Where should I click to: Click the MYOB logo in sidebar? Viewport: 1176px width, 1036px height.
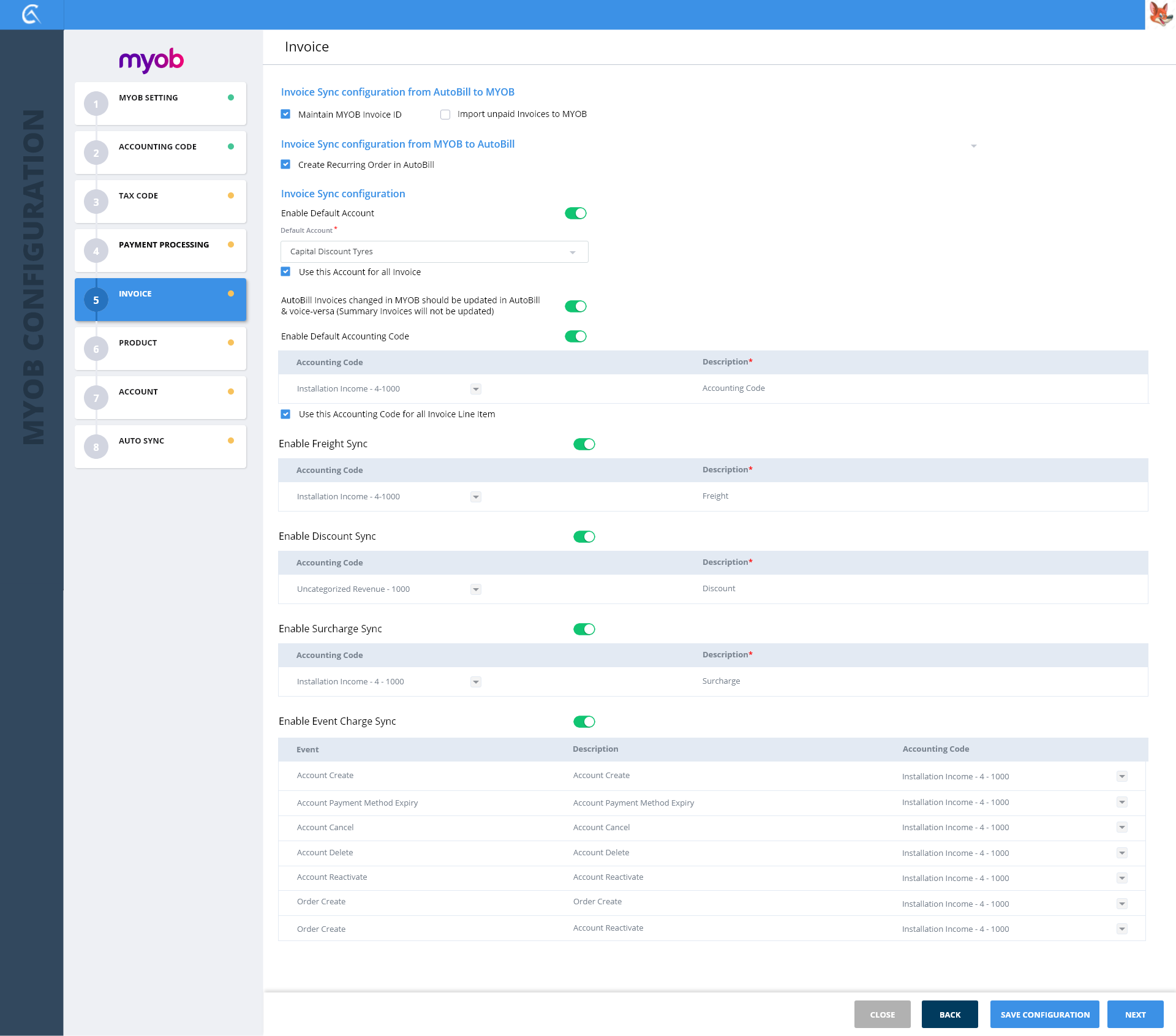(151, 60)
